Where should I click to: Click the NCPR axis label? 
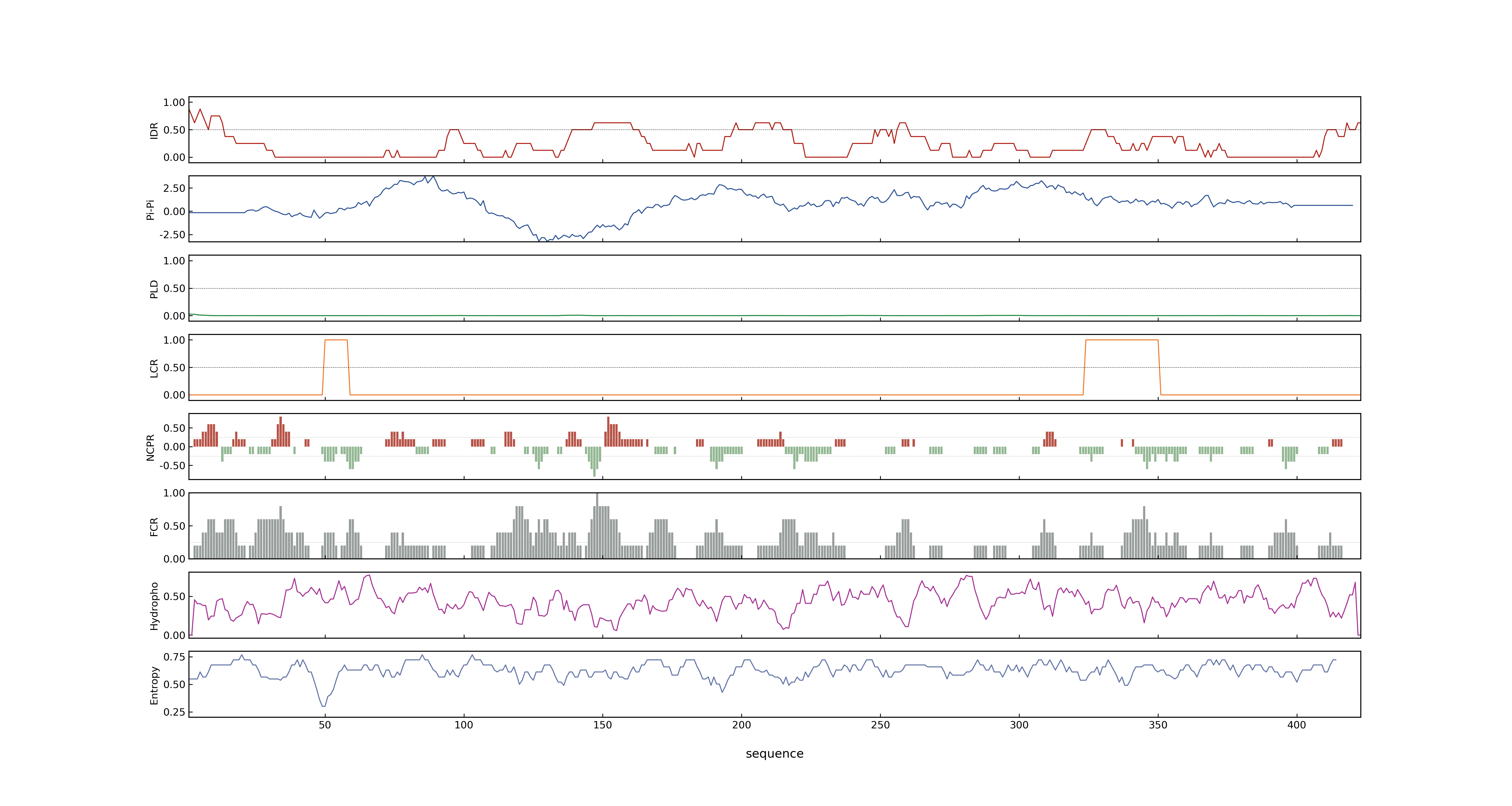tap(150, 448)
